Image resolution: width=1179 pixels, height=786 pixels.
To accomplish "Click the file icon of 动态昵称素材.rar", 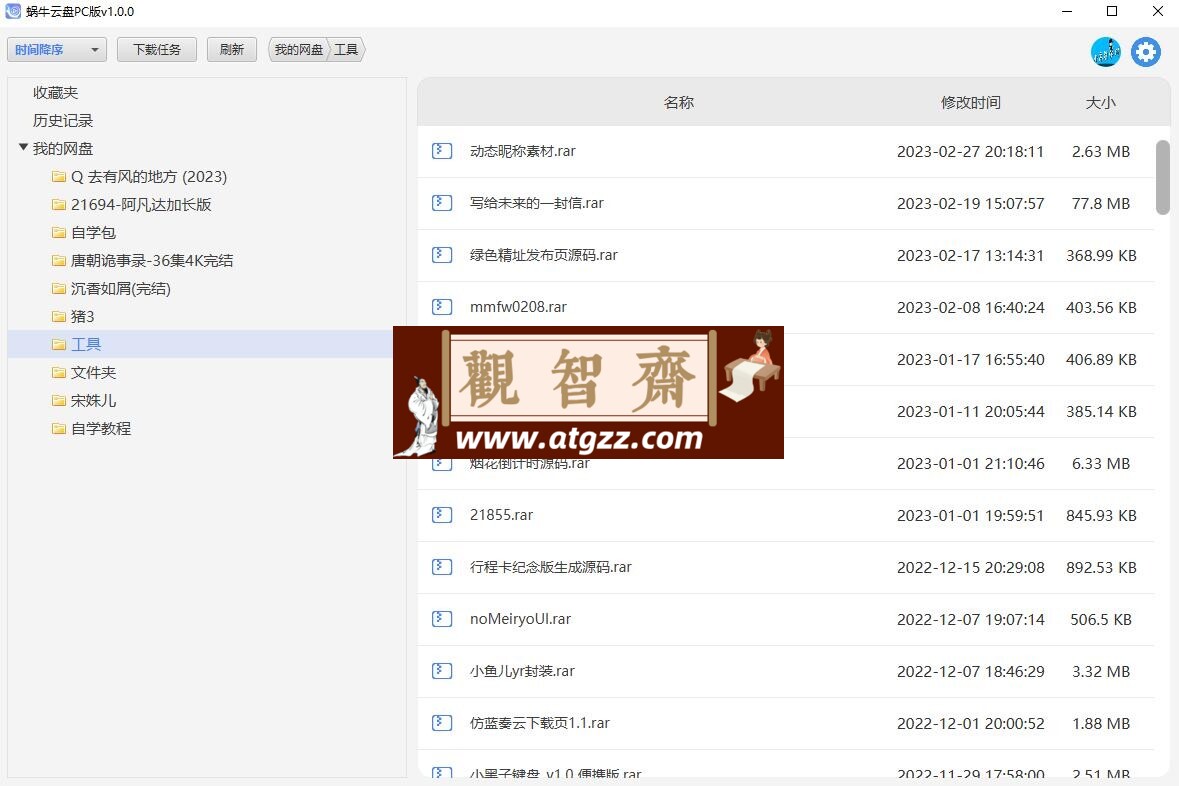I will [442, 151].
